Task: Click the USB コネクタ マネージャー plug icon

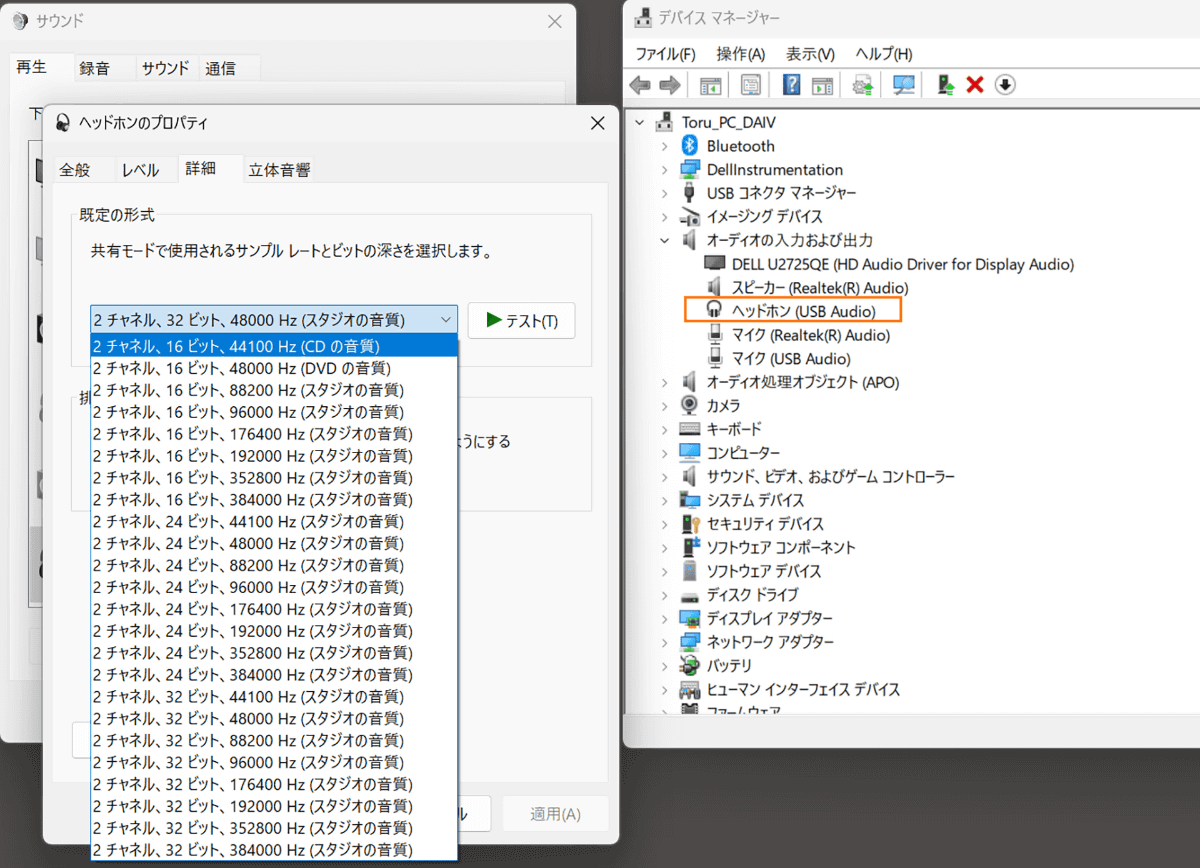Action: pos(689,193)
